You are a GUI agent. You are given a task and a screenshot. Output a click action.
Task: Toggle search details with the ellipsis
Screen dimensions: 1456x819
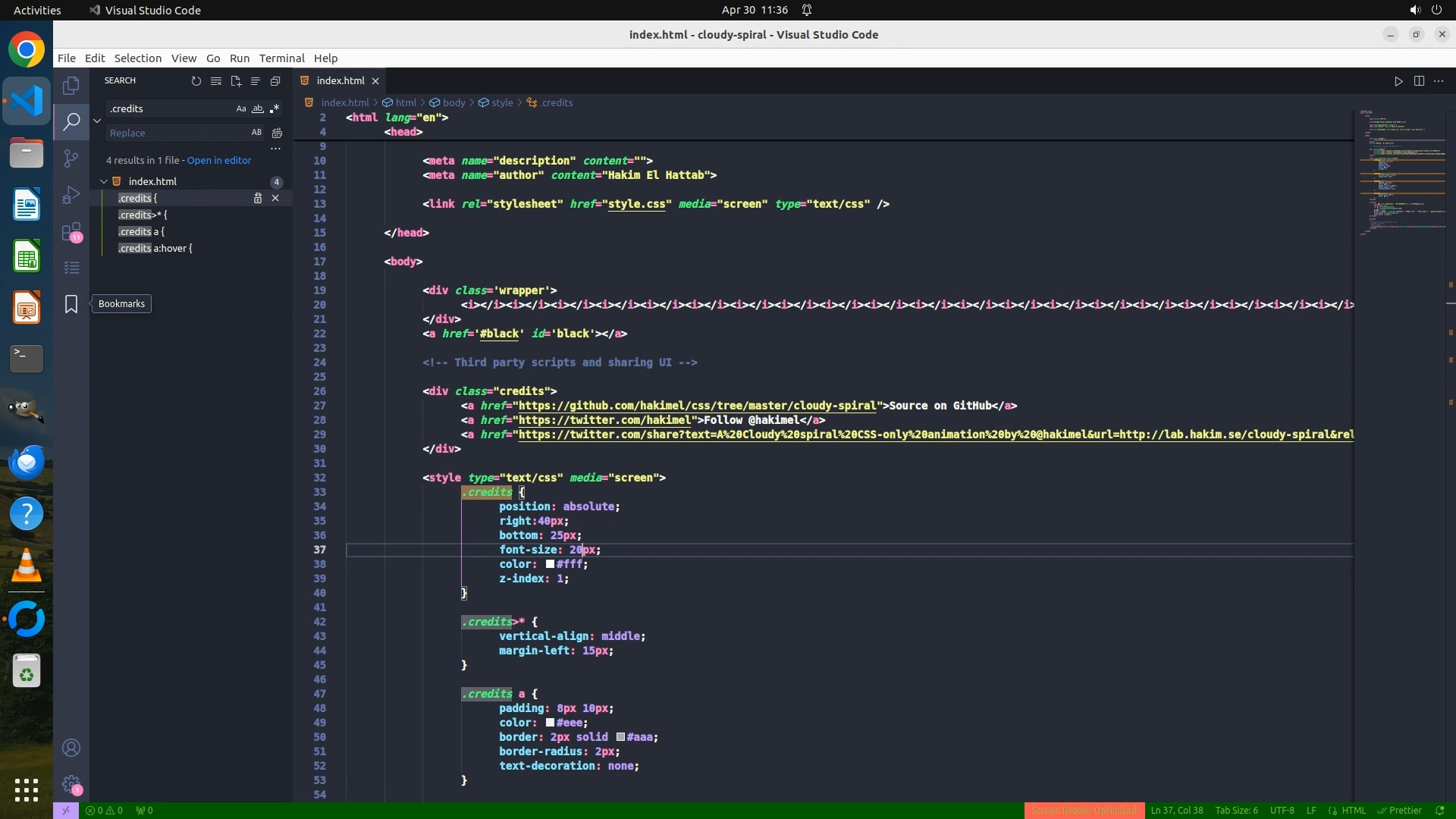coord(276,149)
